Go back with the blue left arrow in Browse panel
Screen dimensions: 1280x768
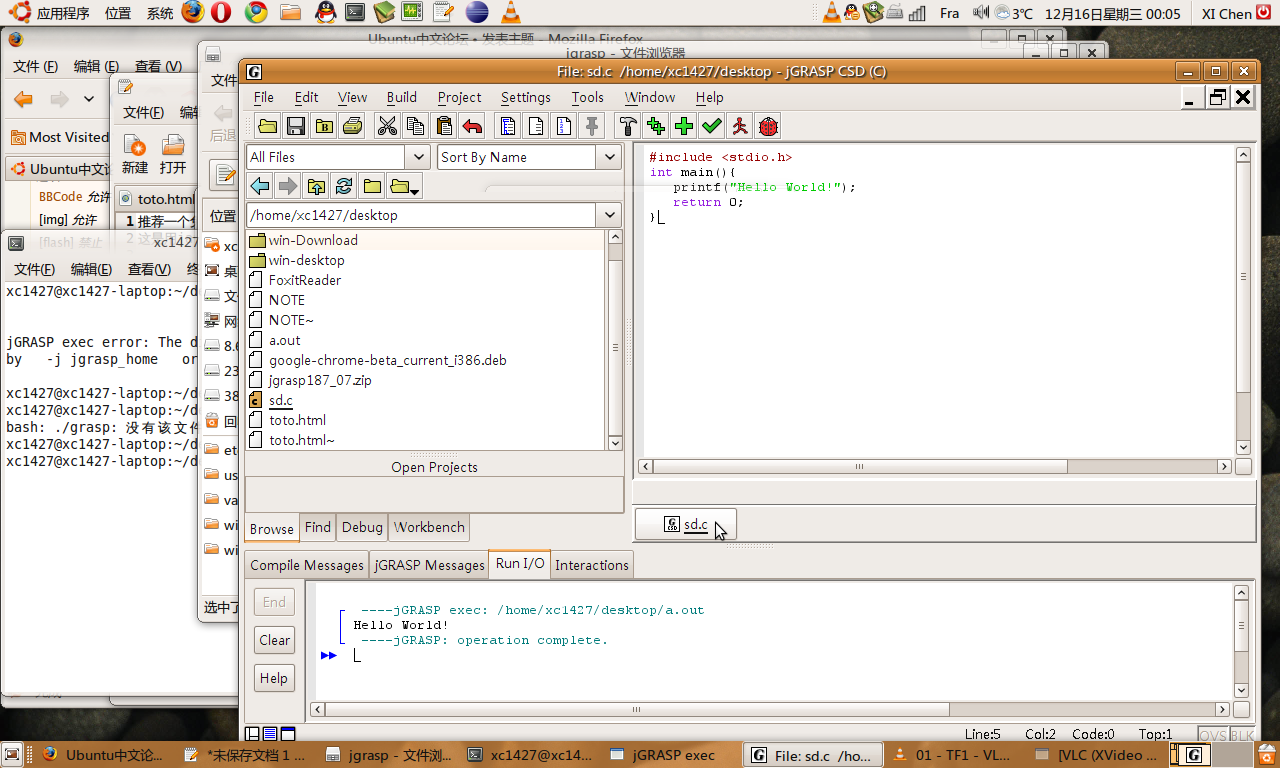coord(260,186)
